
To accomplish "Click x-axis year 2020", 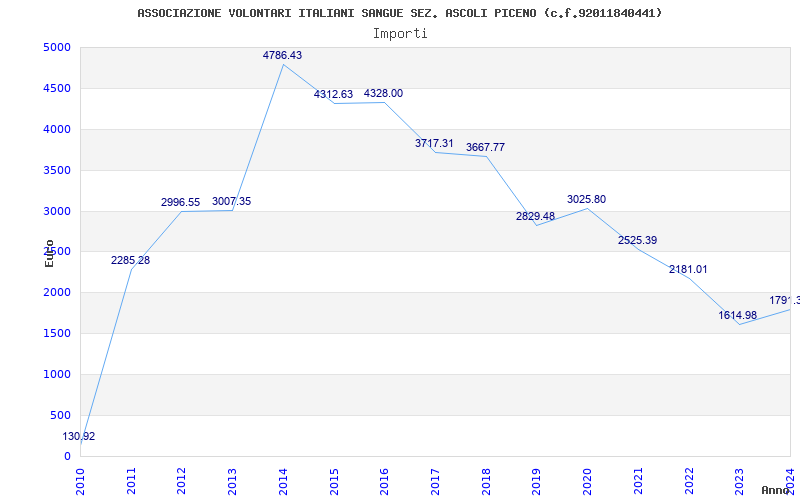I will click(587, 482).
